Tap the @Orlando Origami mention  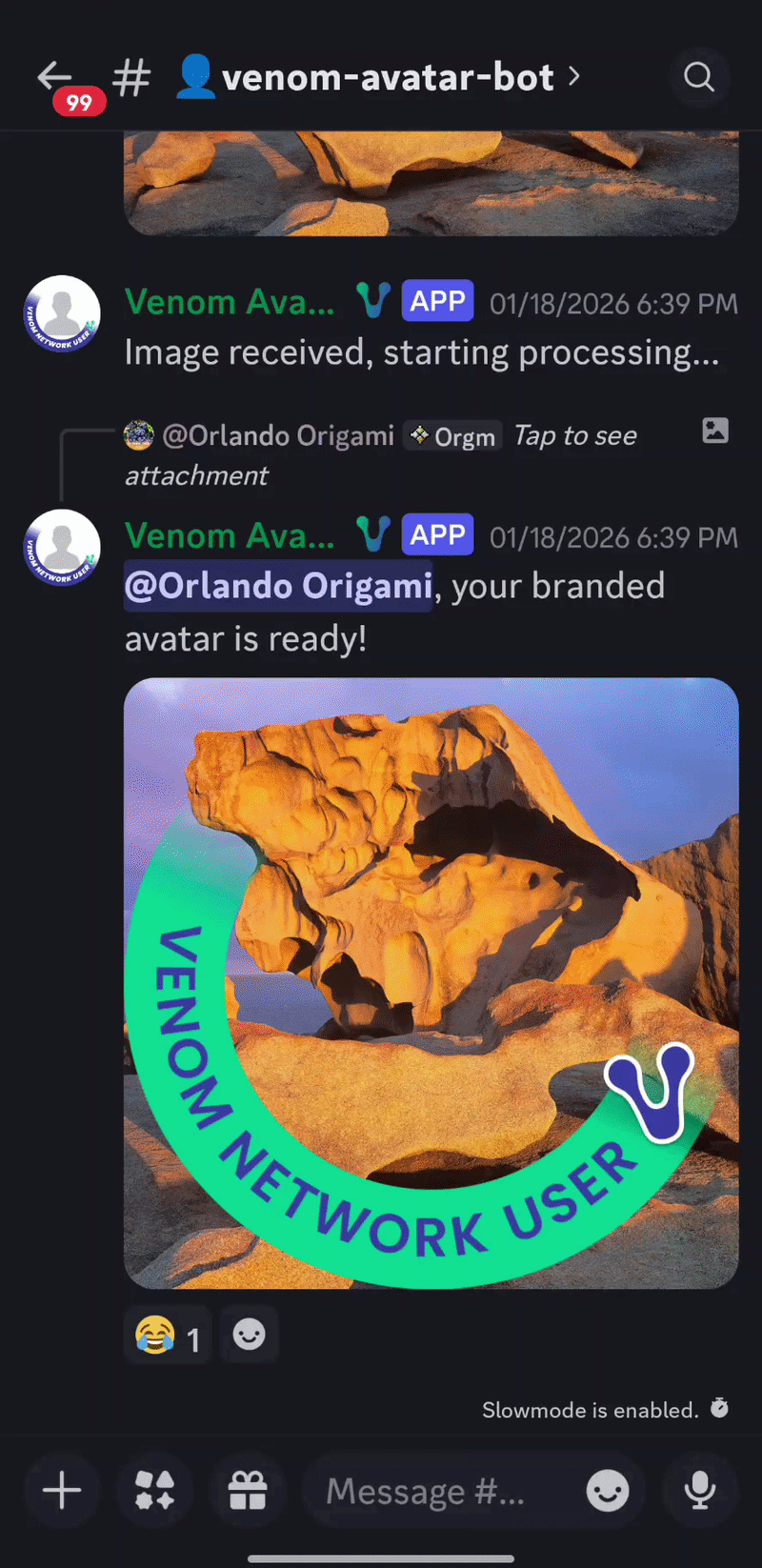coord(278,586)
